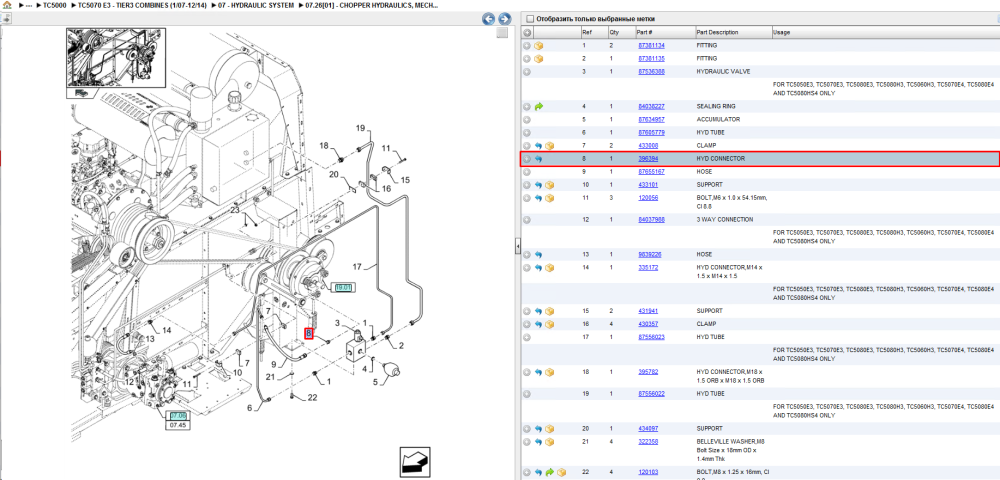
Task: Select the HYDRAULIC VALVE description text
Action: [721, 72]
